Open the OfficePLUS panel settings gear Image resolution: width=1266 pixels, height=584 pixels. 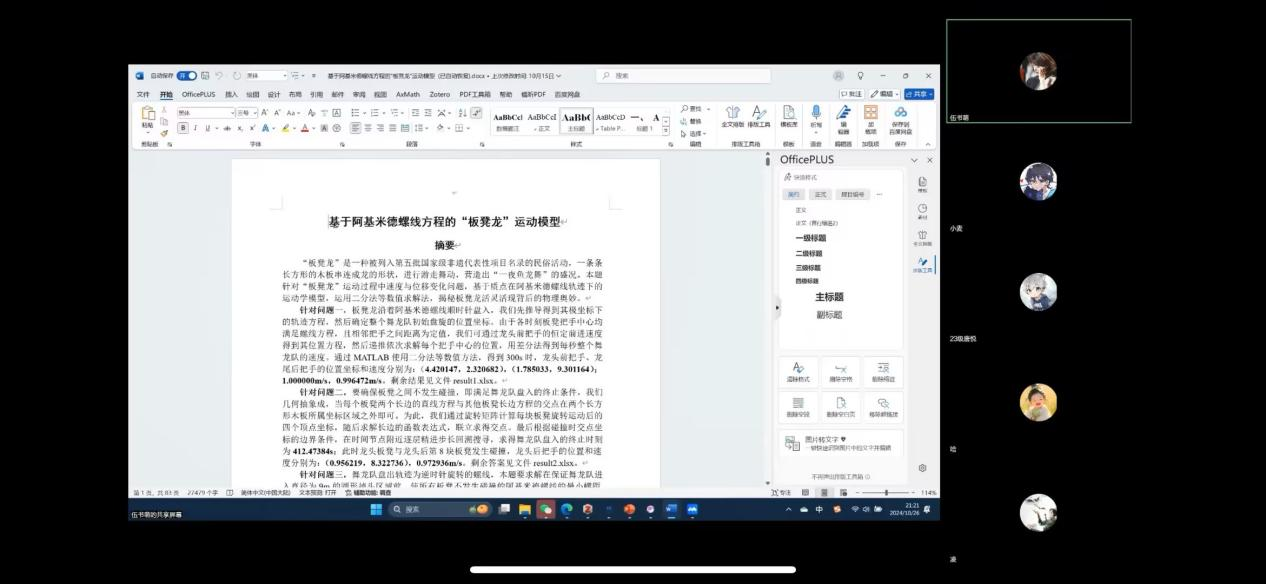click(x=922, y=468)
